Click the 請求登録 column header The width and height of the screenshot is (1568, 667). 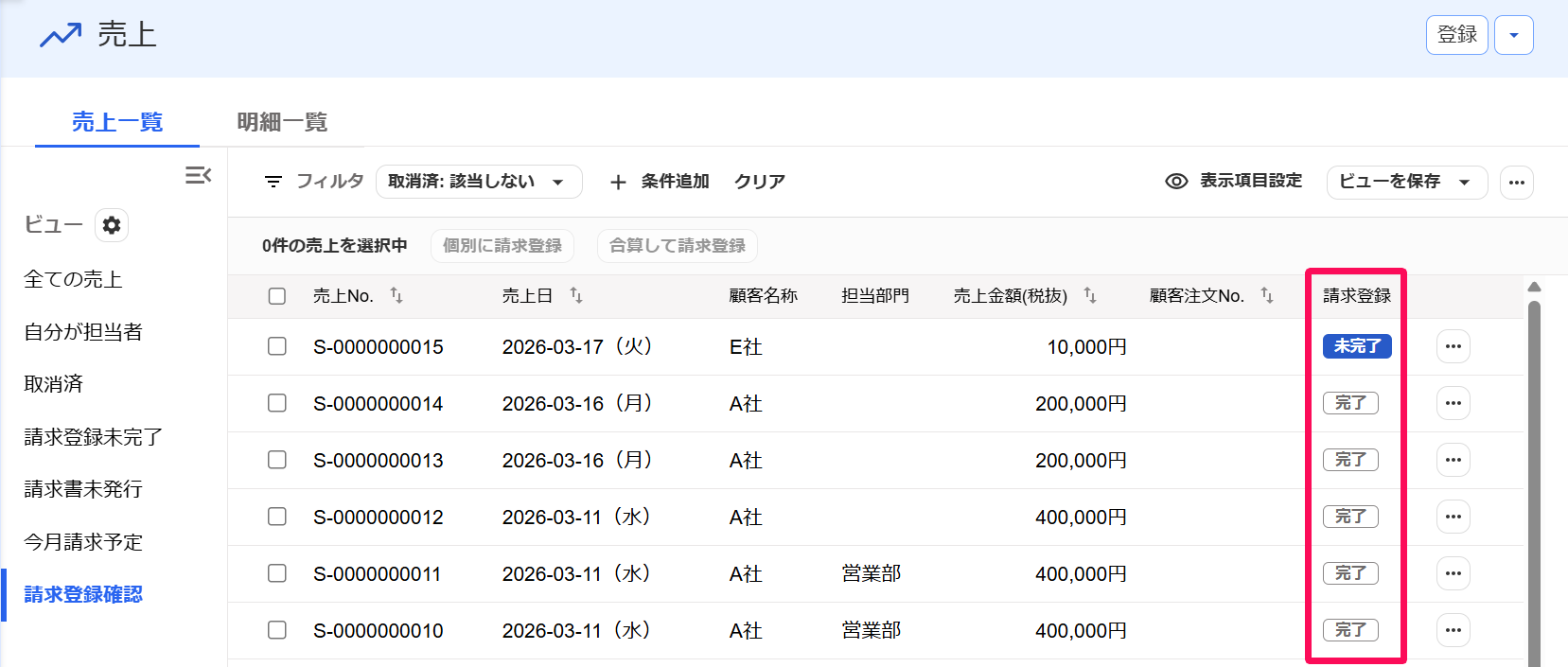[x=1357, y=296]
